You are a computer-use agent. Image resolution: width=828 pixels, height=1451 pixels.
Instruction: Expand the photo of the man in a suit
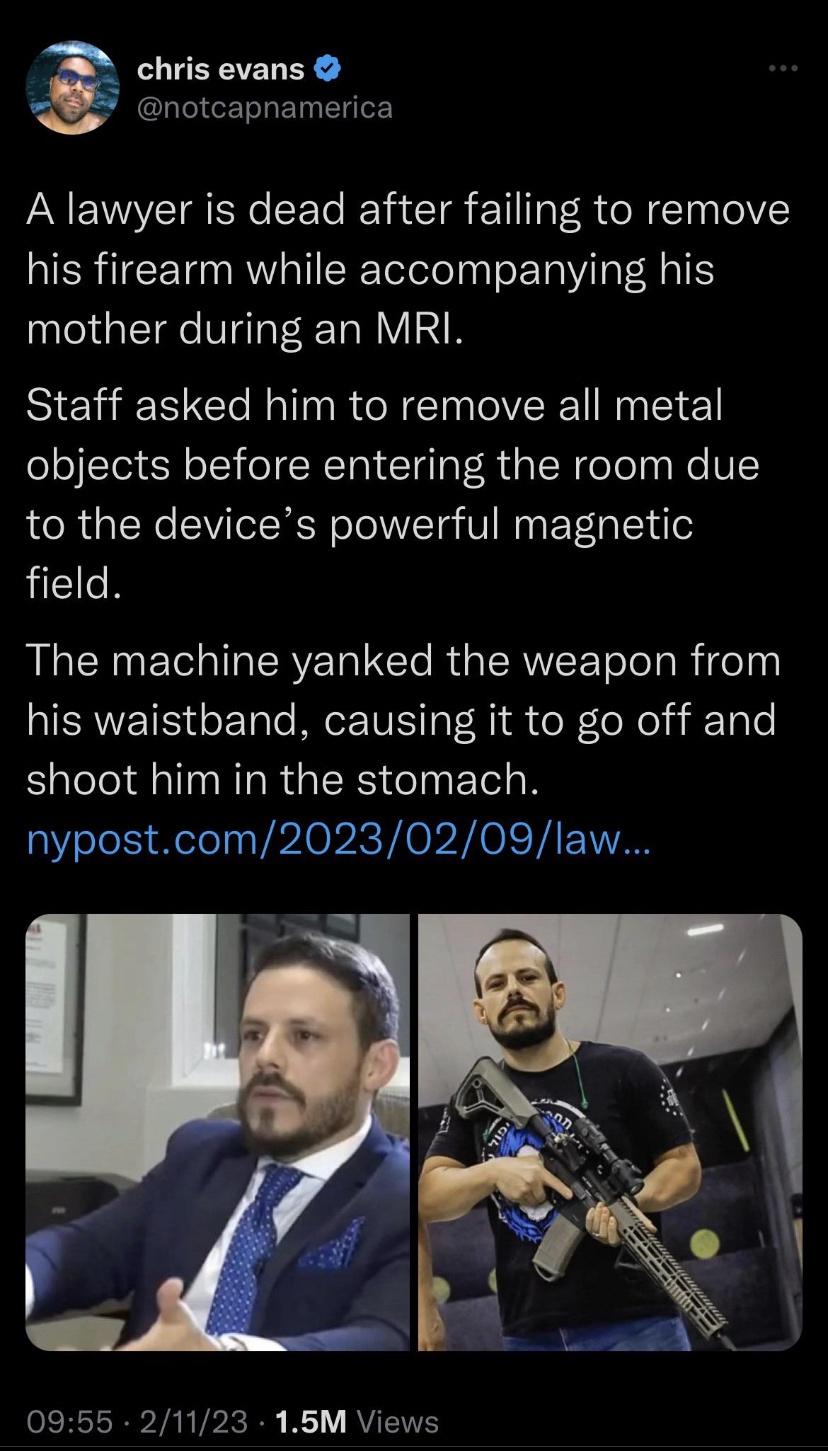[x=218, y=1132]
